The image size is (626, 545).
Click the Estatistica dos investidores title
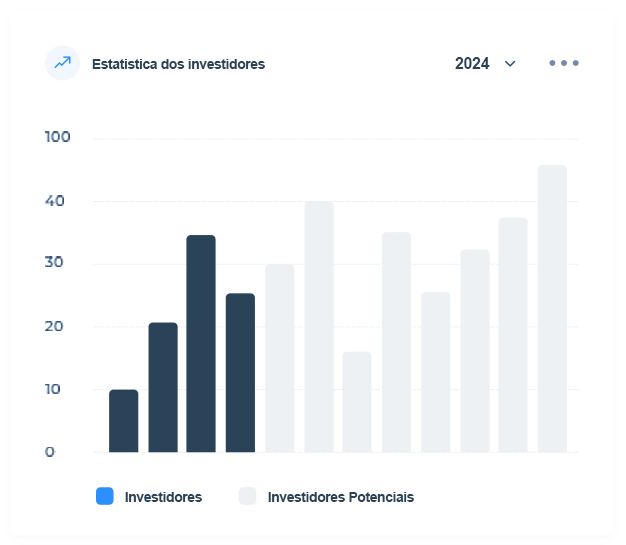point(178,64)
